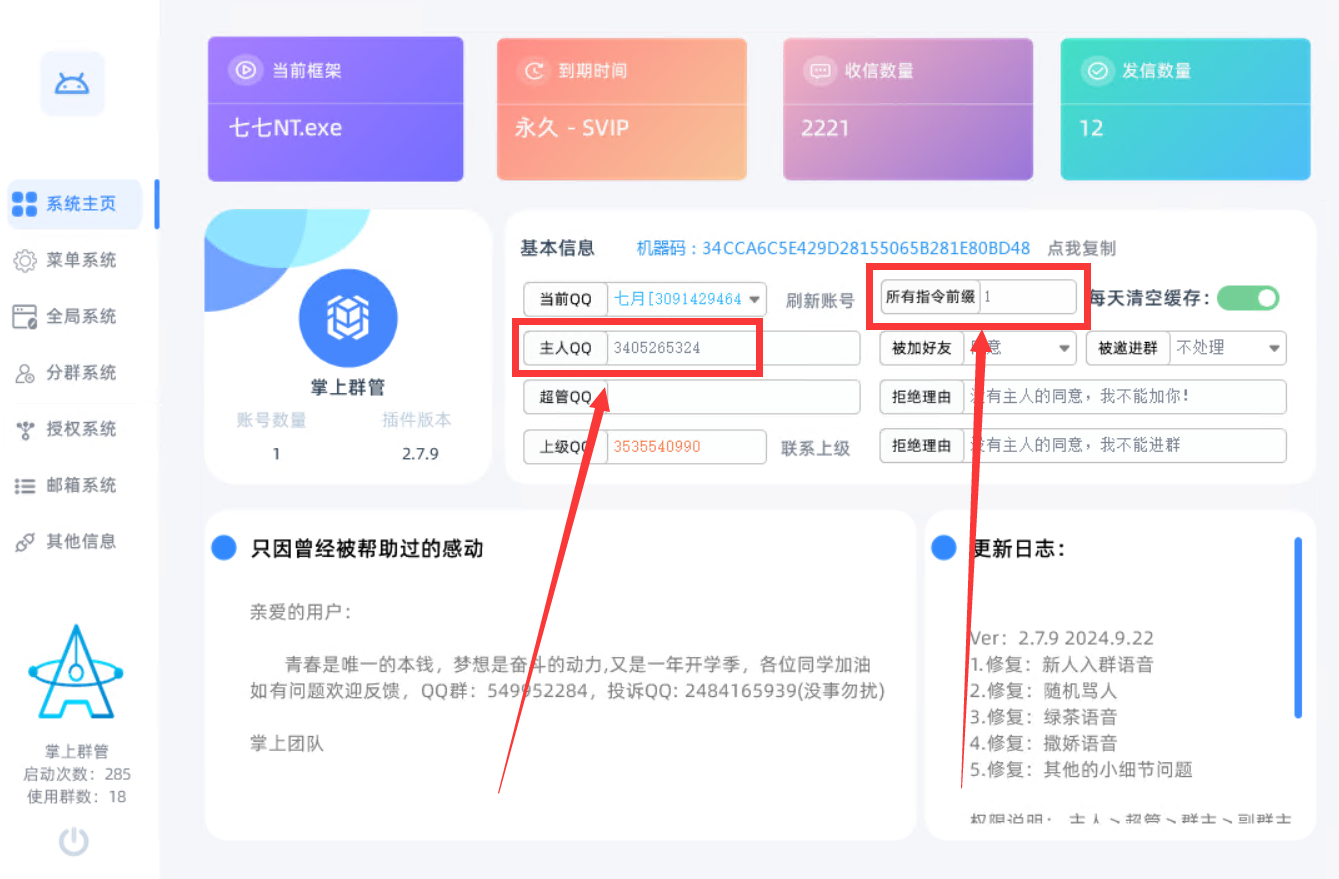Click 点我复制 to copy the machine code
Screen dimensions: 1339x879
coord(1083,249)
